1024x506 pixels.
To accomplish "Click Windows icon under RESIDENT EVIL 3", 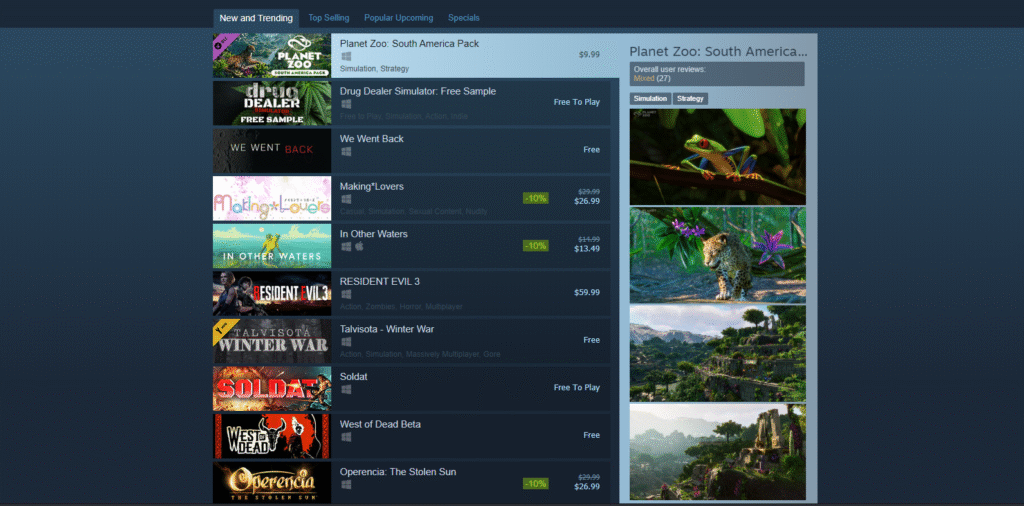I will pos(346,294).
